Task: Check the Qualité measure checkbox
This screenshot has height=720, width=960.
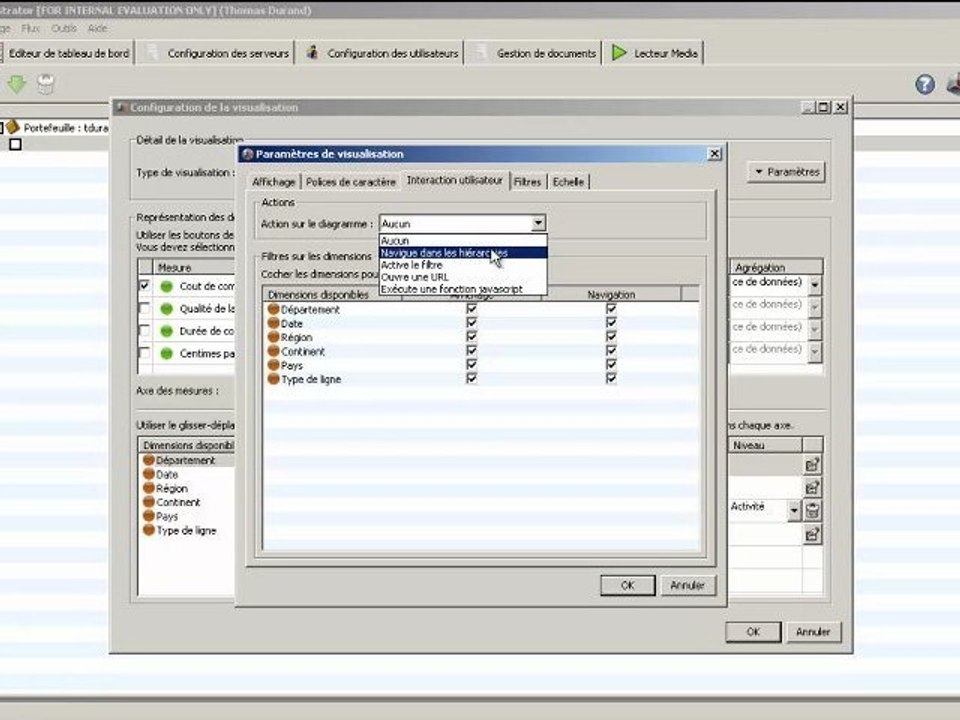Action: pos(144,308)
